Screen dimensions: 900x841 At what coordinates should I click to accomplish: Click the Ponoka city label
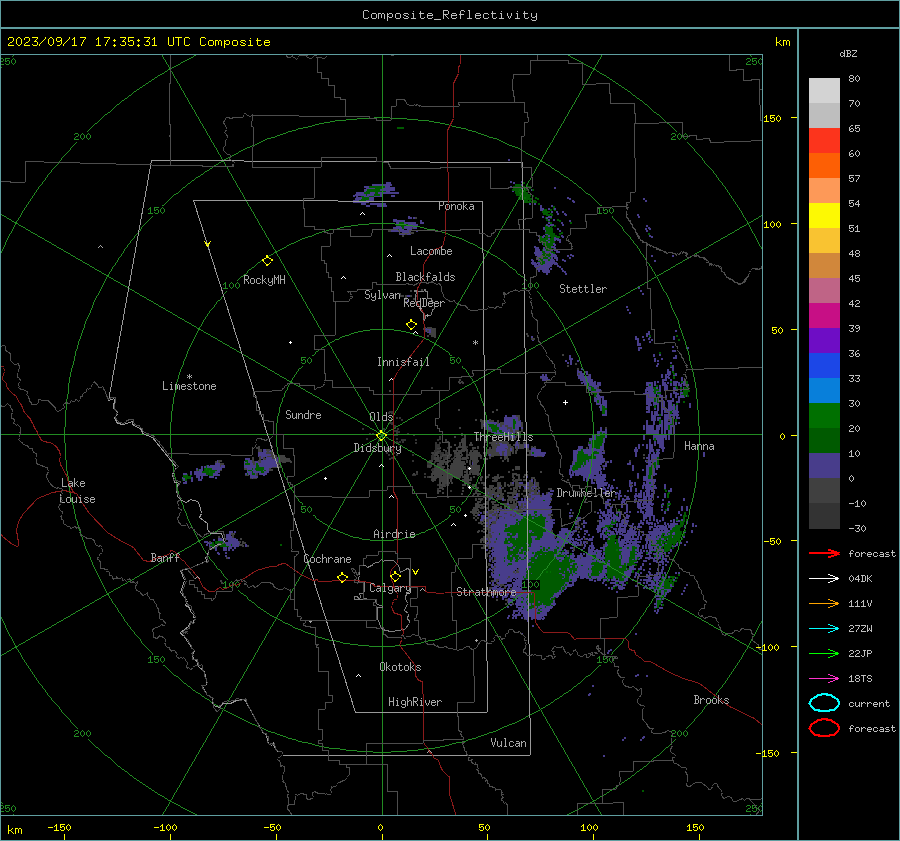pos(456,206)
